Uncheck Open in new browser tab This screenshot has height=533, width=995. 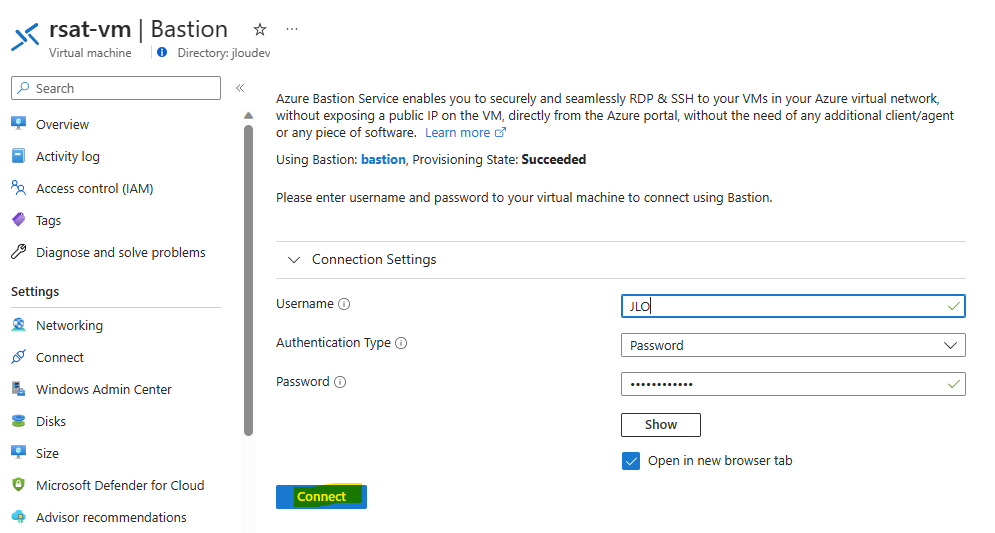[x=631, y=461]
